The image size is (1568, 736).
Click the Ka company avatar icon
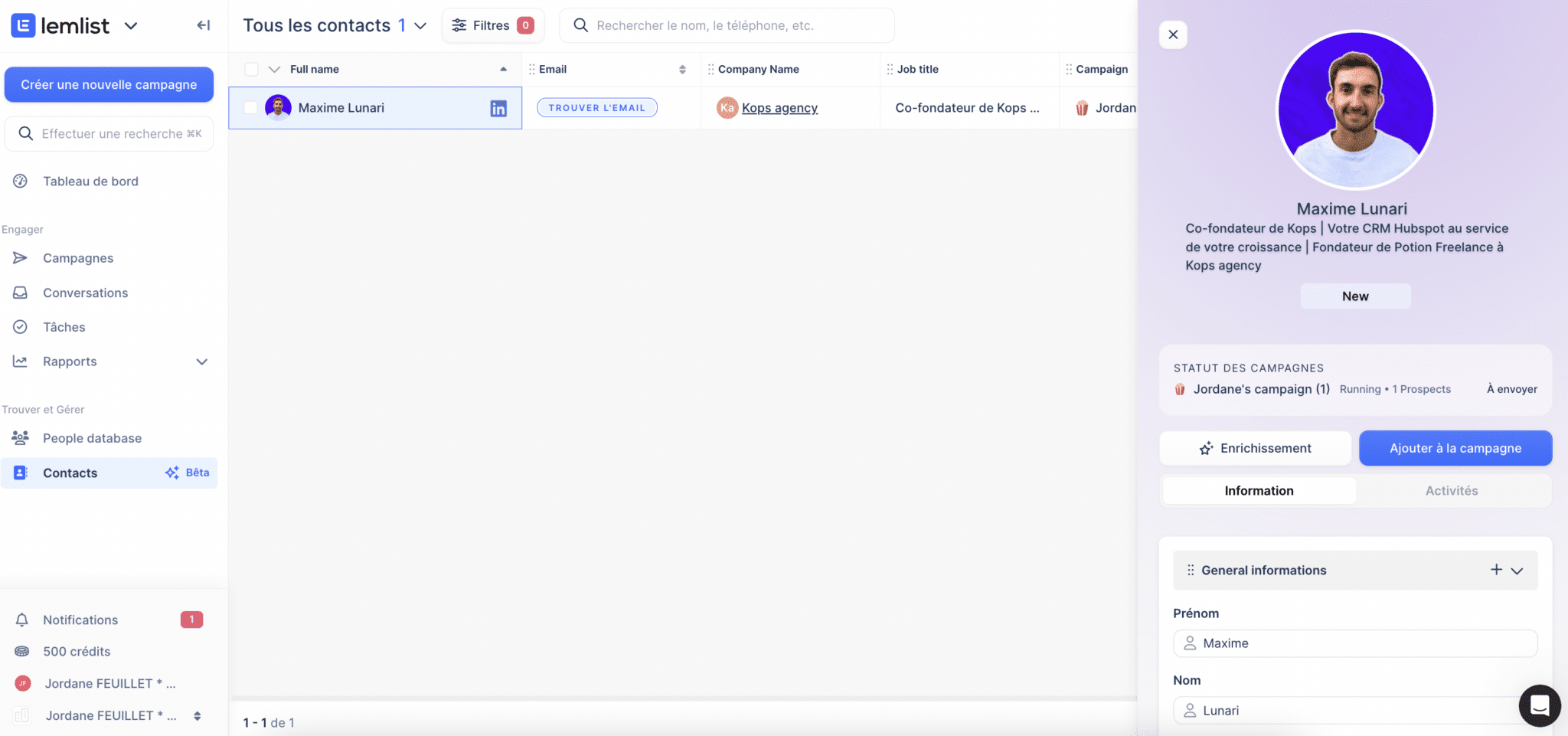(727, 108)
